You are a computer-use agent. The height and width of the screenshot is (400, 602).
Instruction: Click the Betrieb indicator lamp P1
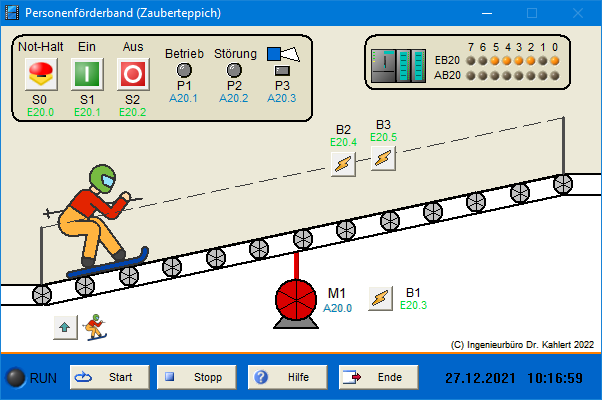(x=184, y=70)
